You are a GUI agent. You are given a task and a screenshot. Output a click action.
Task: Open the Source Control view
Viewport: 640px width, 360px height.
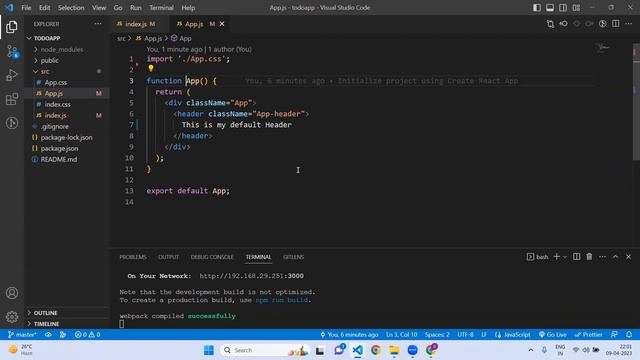point(11,51)
